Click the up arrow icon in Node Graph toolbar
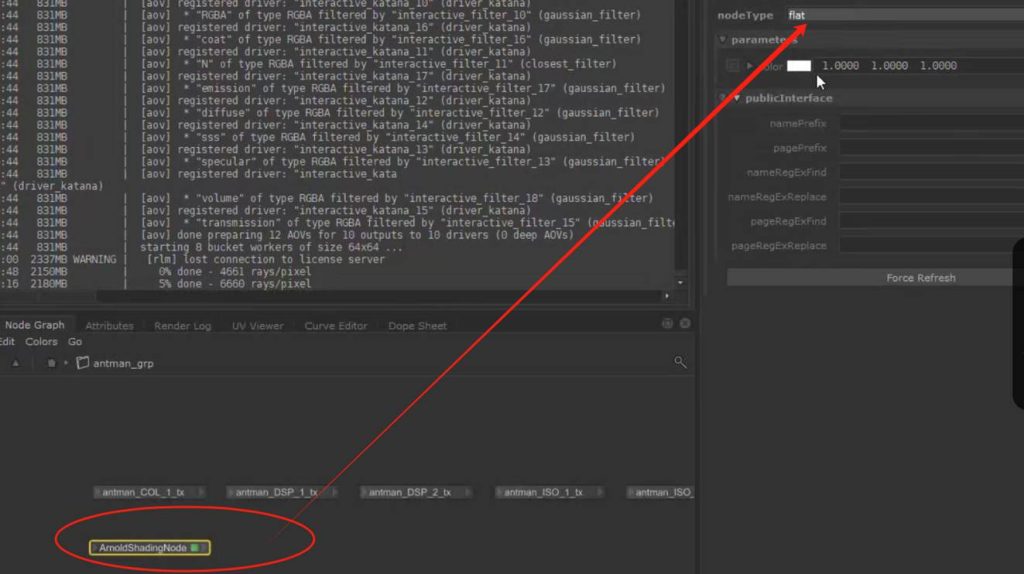1024x574 pixels. tap(15, 363)
